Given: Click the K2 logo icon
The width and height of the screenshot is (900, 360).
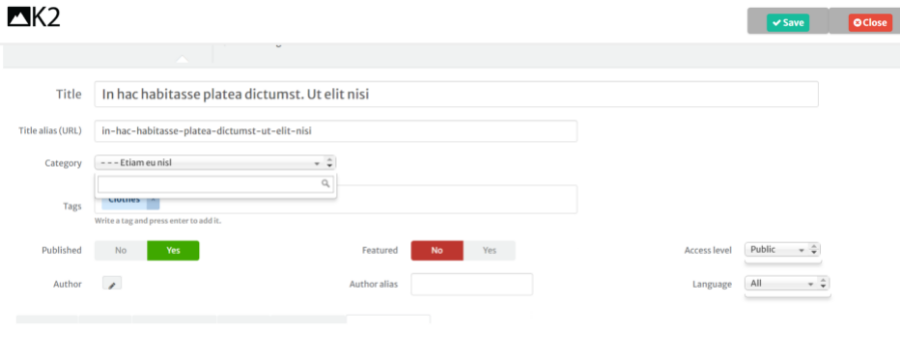Looking at the screenshot, I should click(19, 17).
